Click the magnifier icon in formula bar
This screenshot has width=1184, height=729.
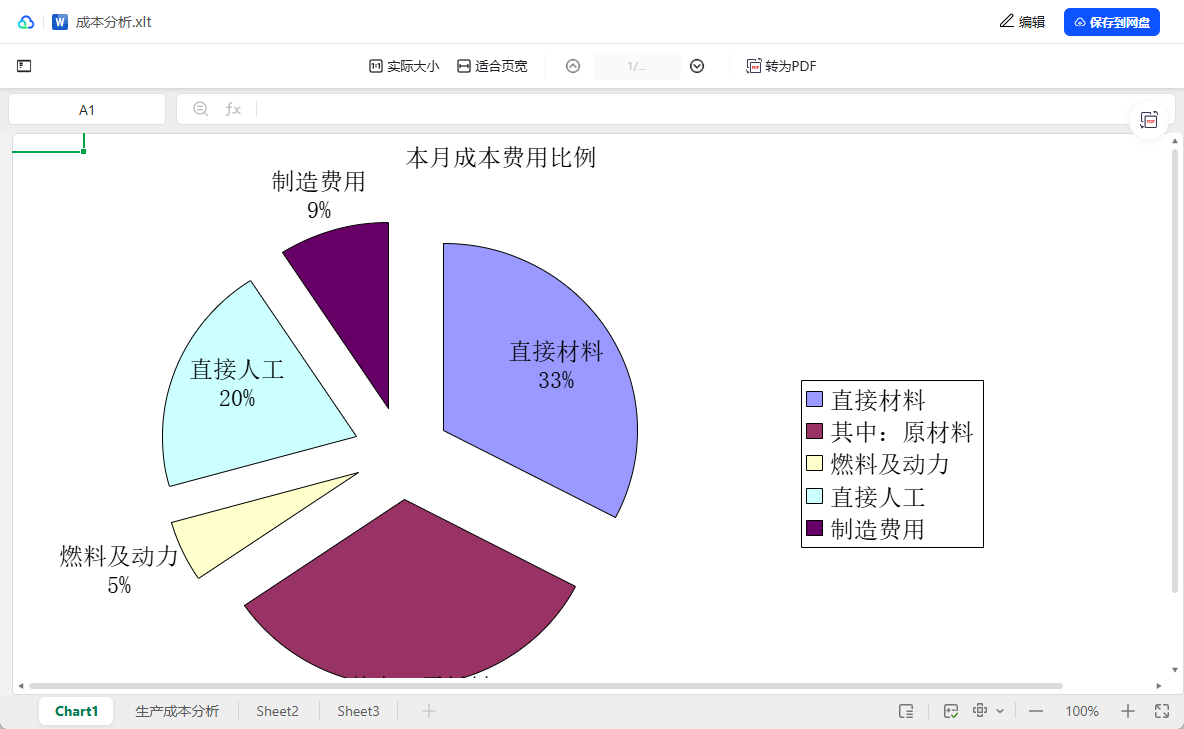(200, 109)
